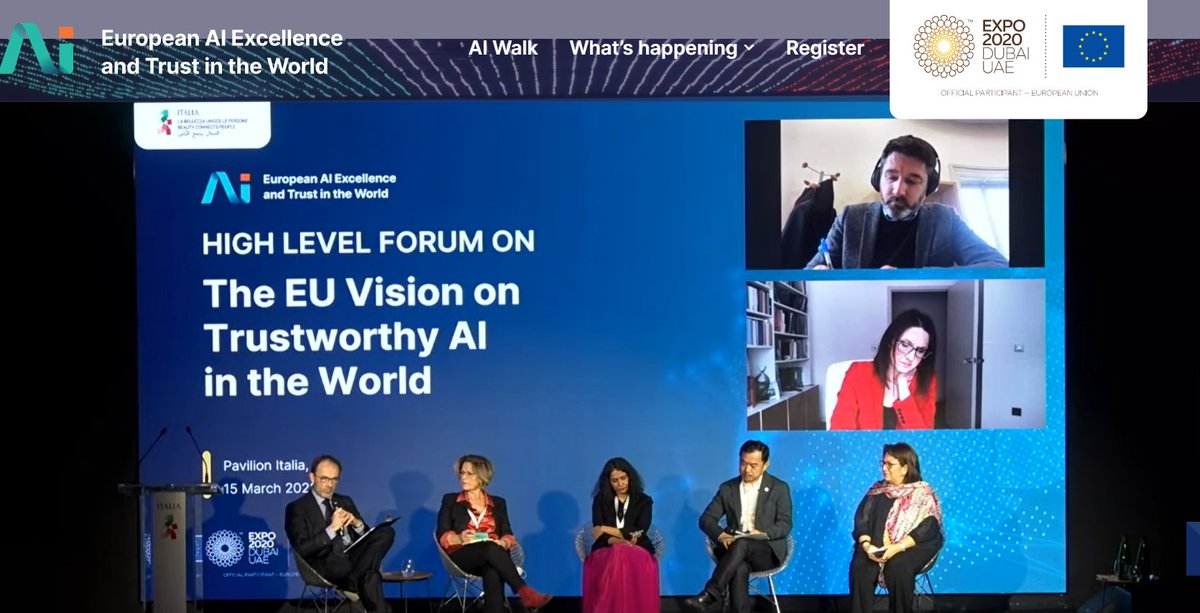Open the AI Walk page
Viewport: 1200px width, 613px height.
(x=504, y=47)
